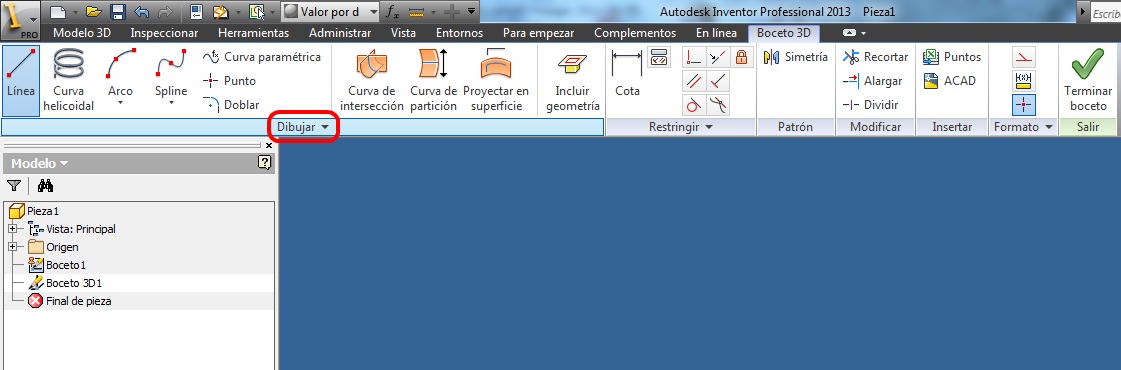Open the Spline tool dropdown arrow
1121x370 pixels.
[x=171, y=103]
